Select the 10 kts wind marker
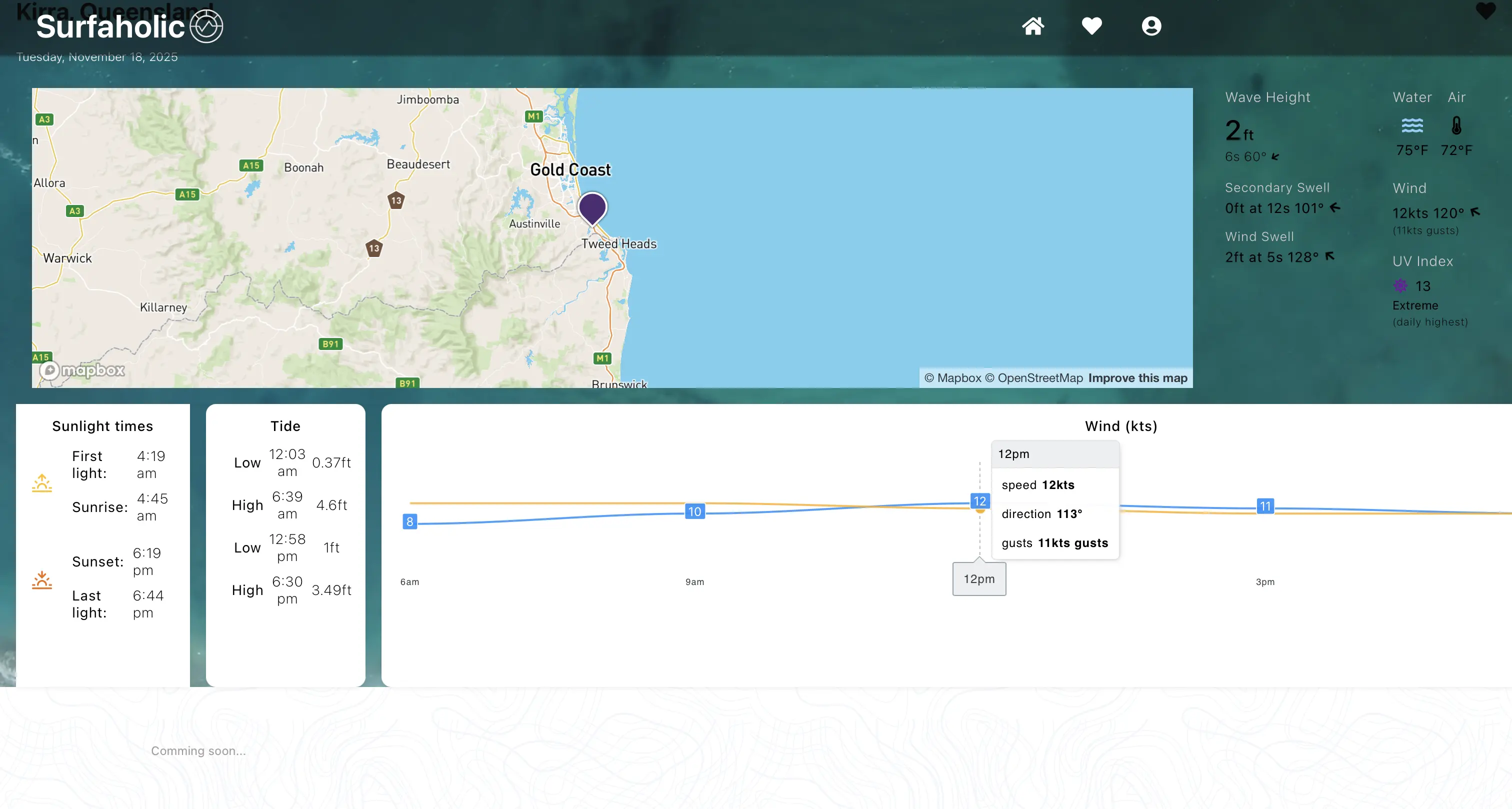This screenshot has height=809, width=1512. 694,511
